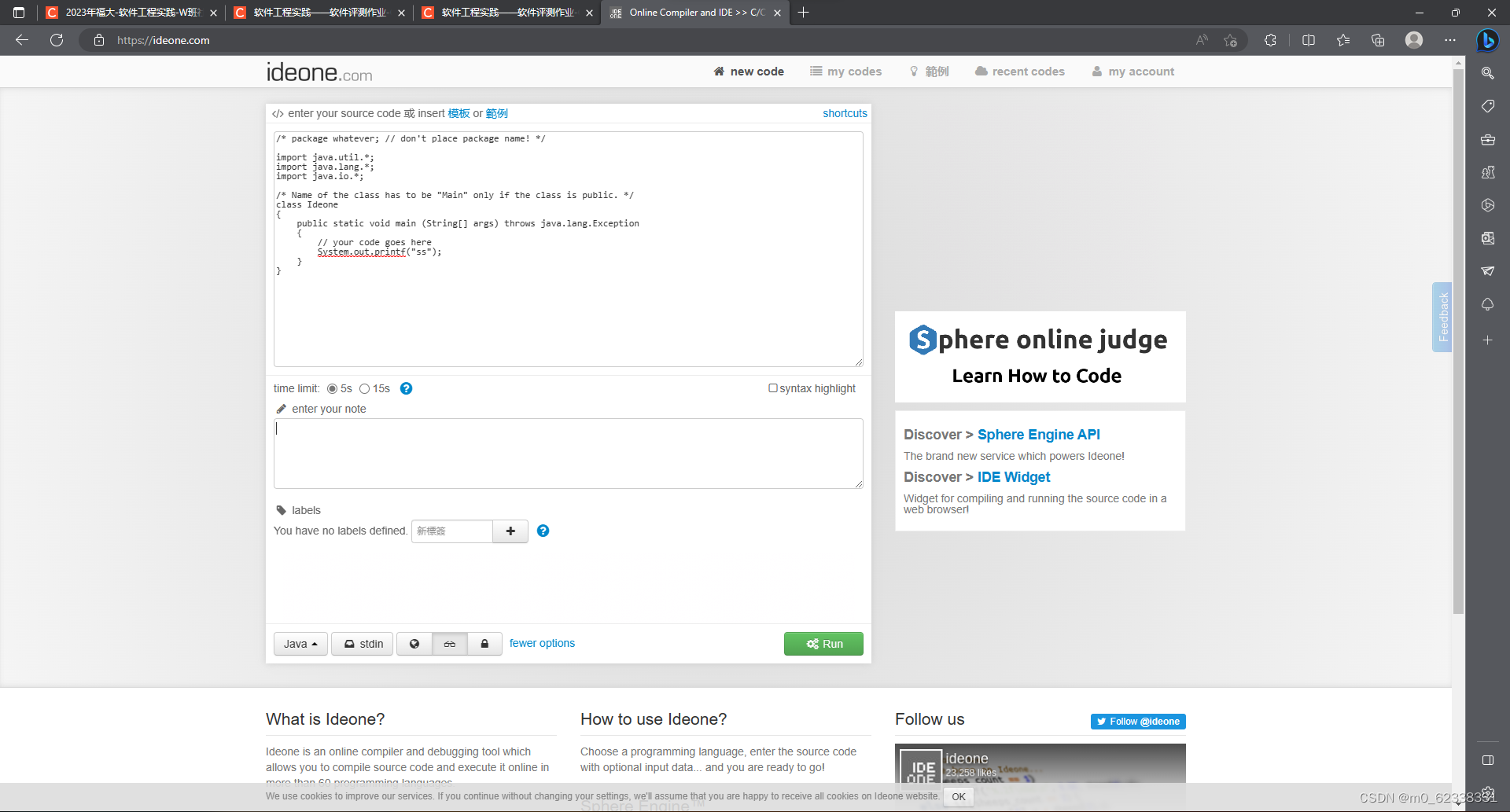Screen dimensions: 1510x812
Task: Set code visibility to secret glasses icon
Action: (x=450, y=644)
